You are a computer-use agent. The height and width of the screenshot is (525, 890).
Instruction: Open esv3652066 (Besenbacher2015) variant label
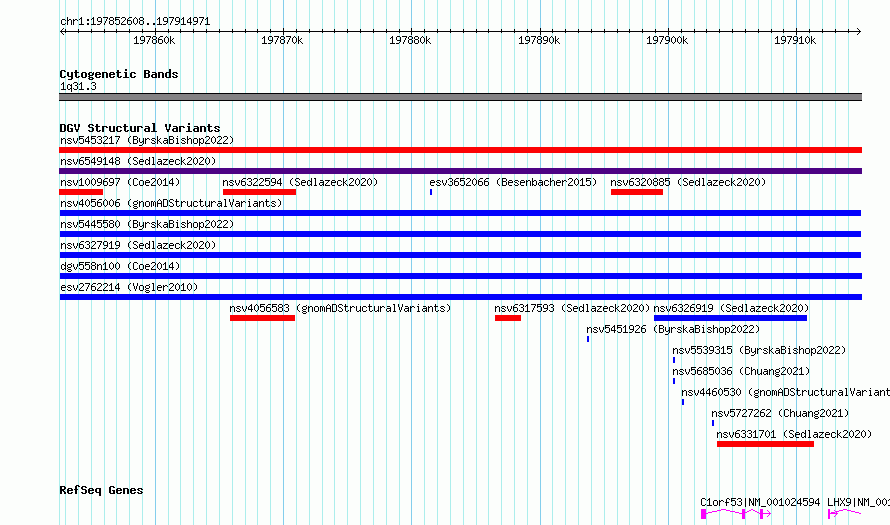click(x=513, y=182)
